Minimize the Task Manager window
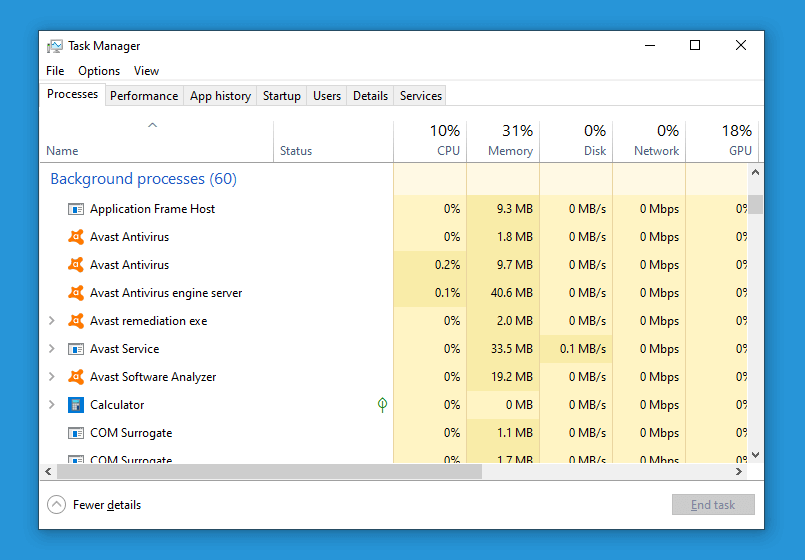Viewport: 805px width, 560px height. pyautogui.click(x=650, y=45)
